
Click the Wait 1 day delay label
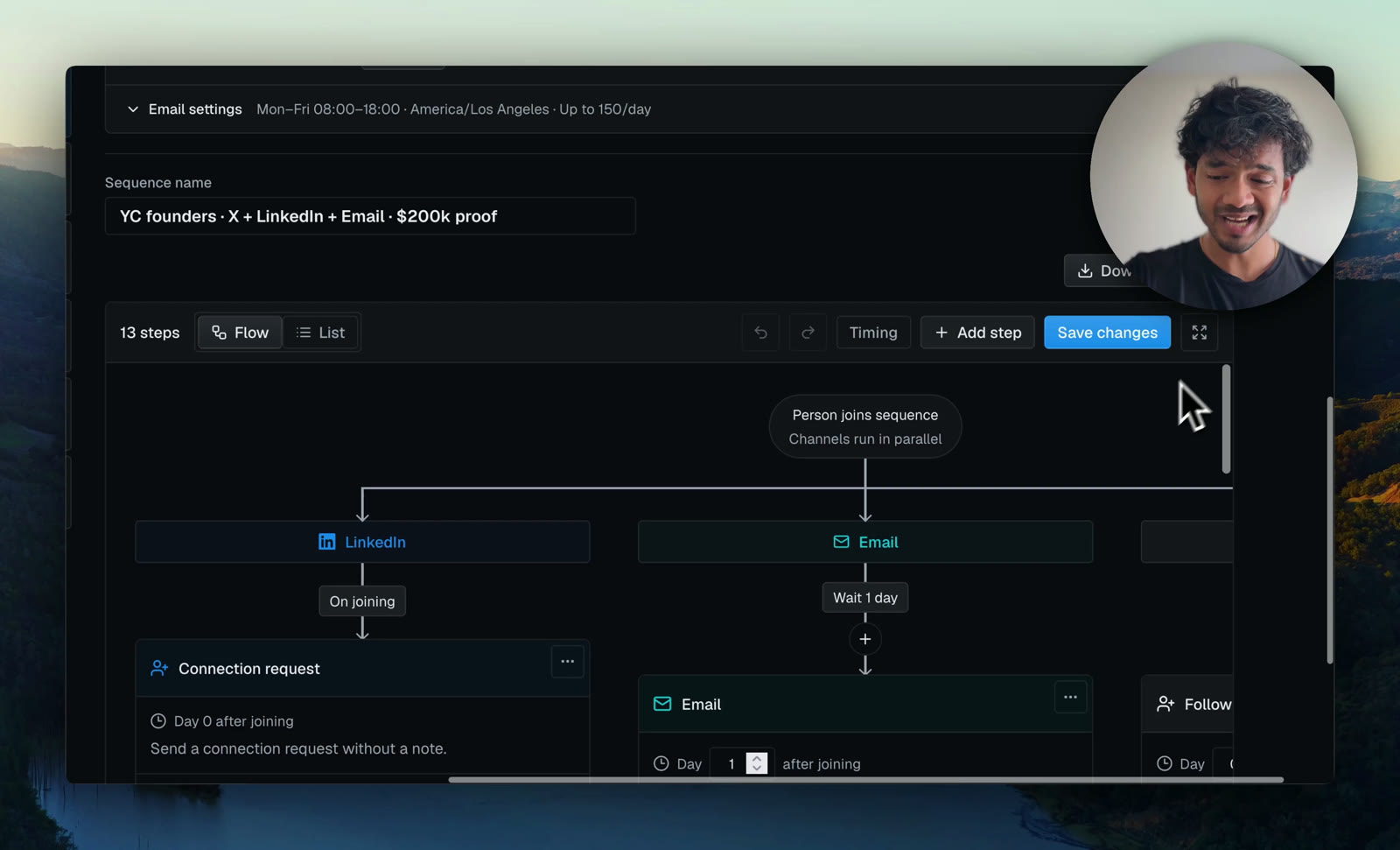865,598
